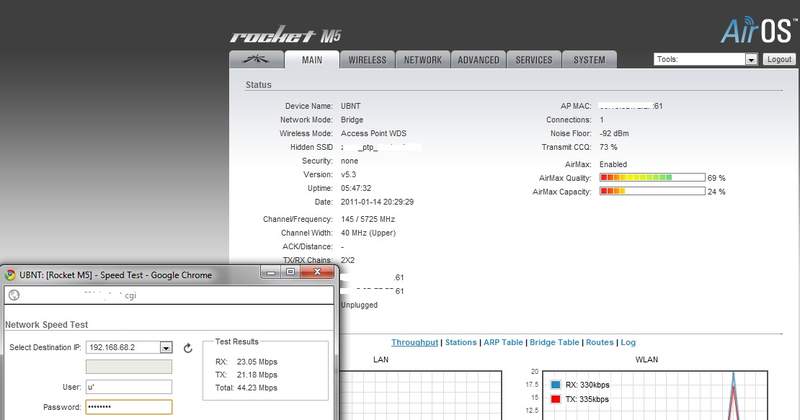This screenshot has height=420, width=800.
Task: Expand the Tools dropdown
Action: 705,59
